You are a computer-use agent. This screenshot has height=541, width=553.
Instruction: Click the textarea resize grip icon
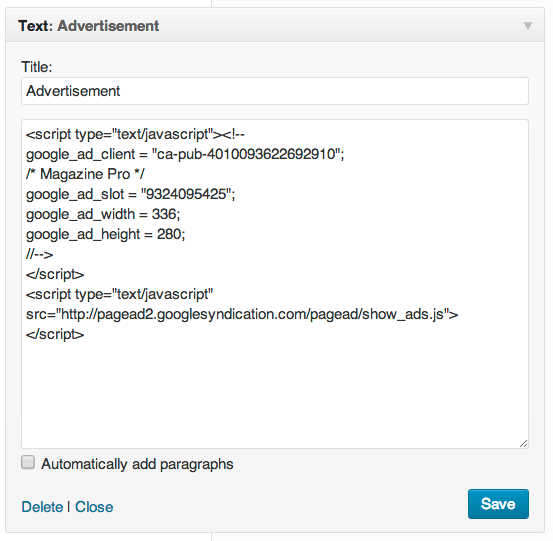click(x=523, y=443)
